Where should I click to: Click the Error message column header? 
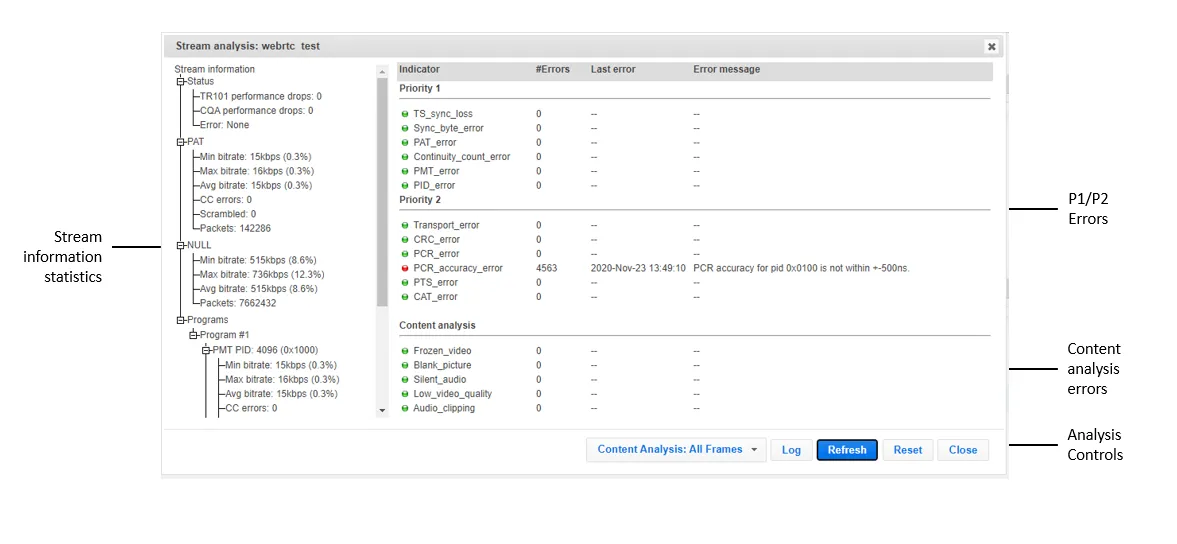(727, 69)
